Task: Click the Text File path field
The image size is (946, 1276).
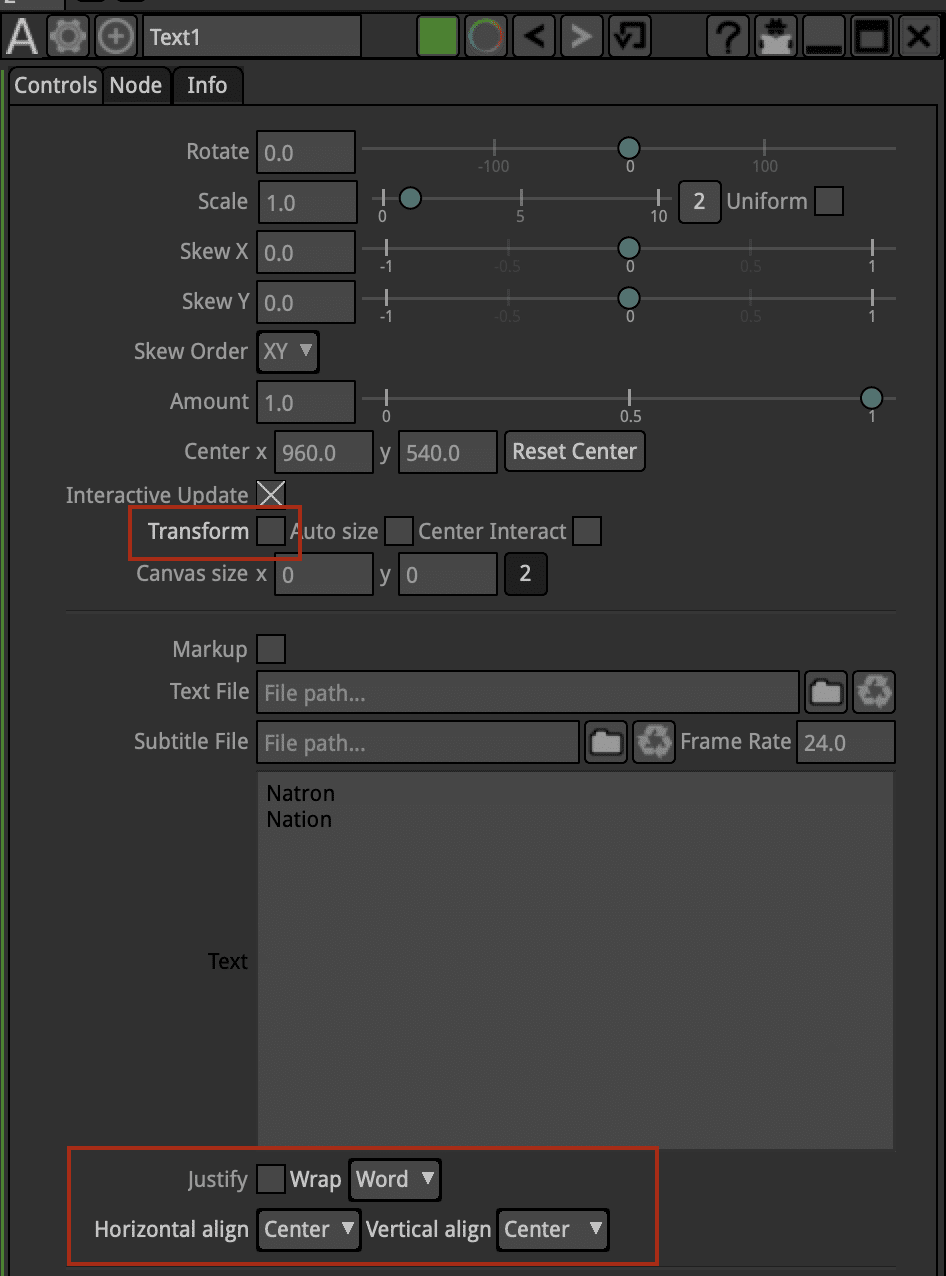Action: pyautogui.click(x=528, y=692)
